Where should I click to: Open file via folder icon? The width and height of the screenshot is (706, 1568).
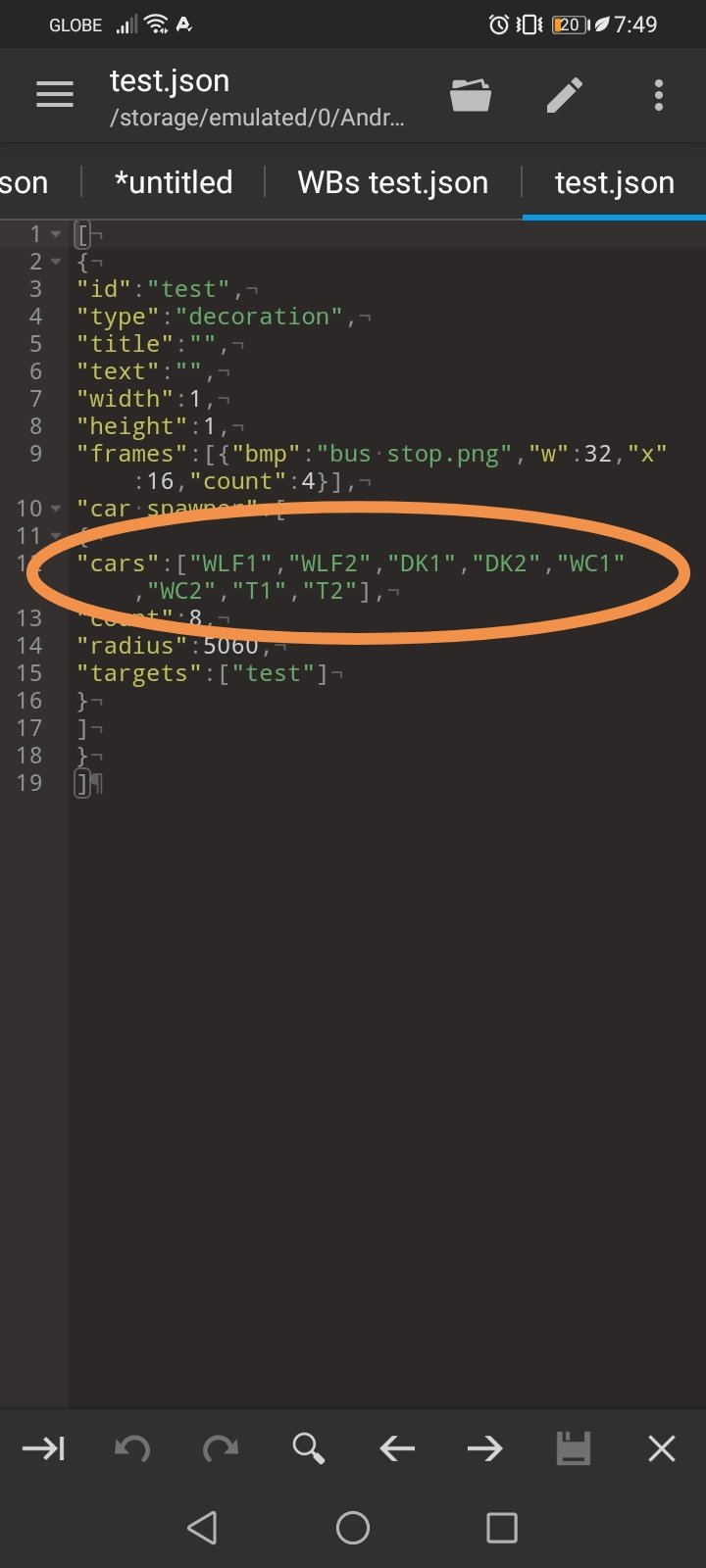point(471,95)
